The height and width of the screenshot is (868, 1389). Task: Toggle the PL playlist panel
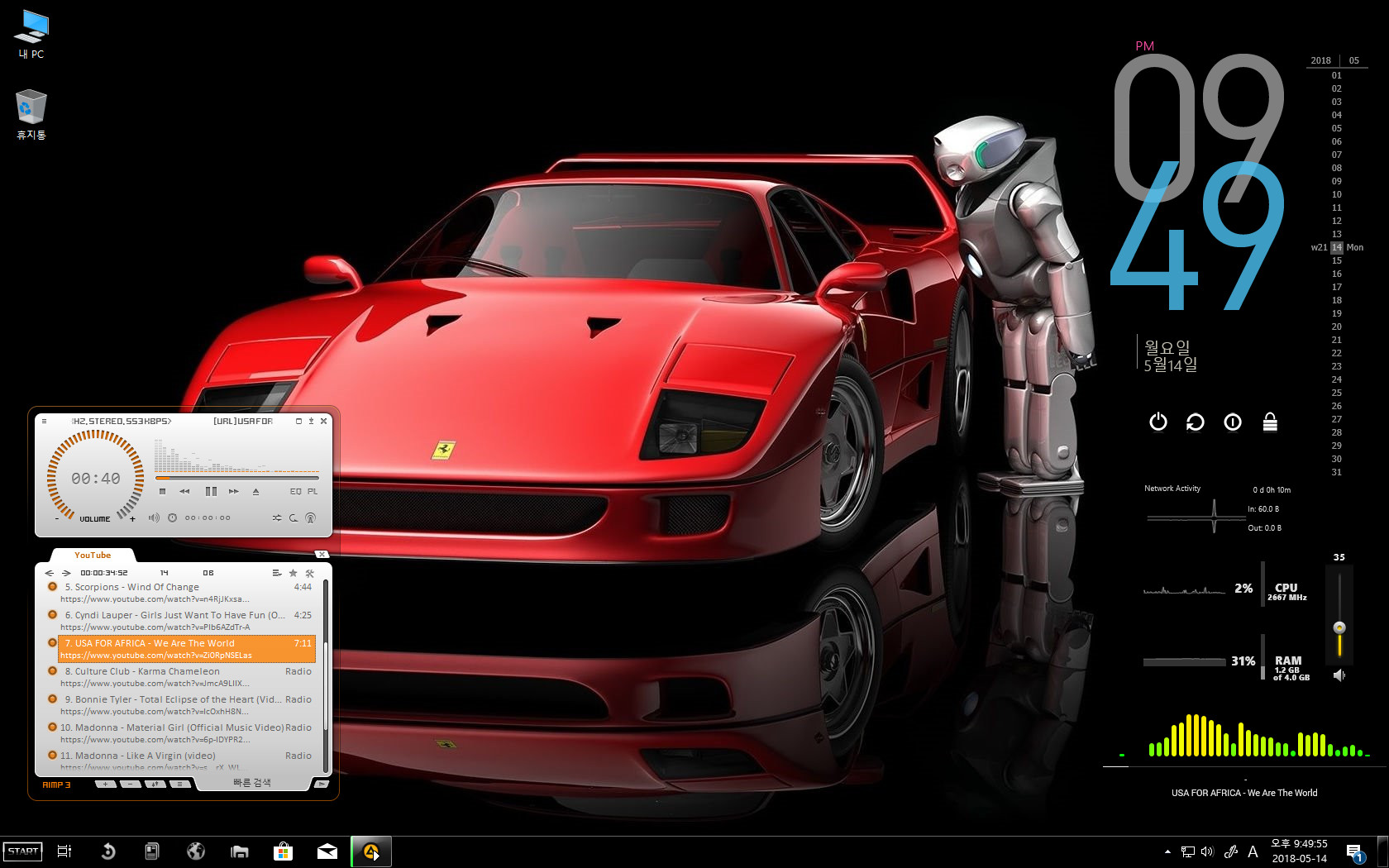tap(313, 491)
